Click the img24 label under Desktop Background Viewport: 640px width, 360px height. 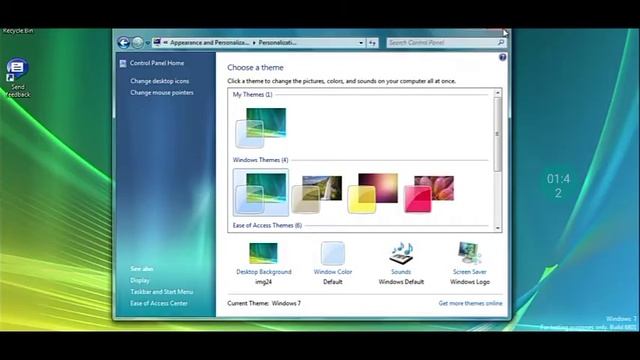click(264, 282)
